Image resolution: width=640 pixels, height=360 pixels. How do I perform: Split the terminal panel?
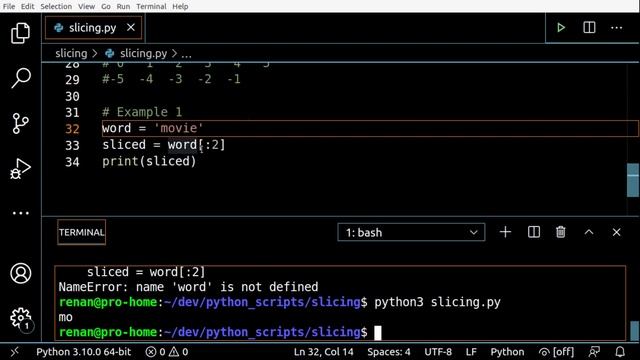(534, 232)
